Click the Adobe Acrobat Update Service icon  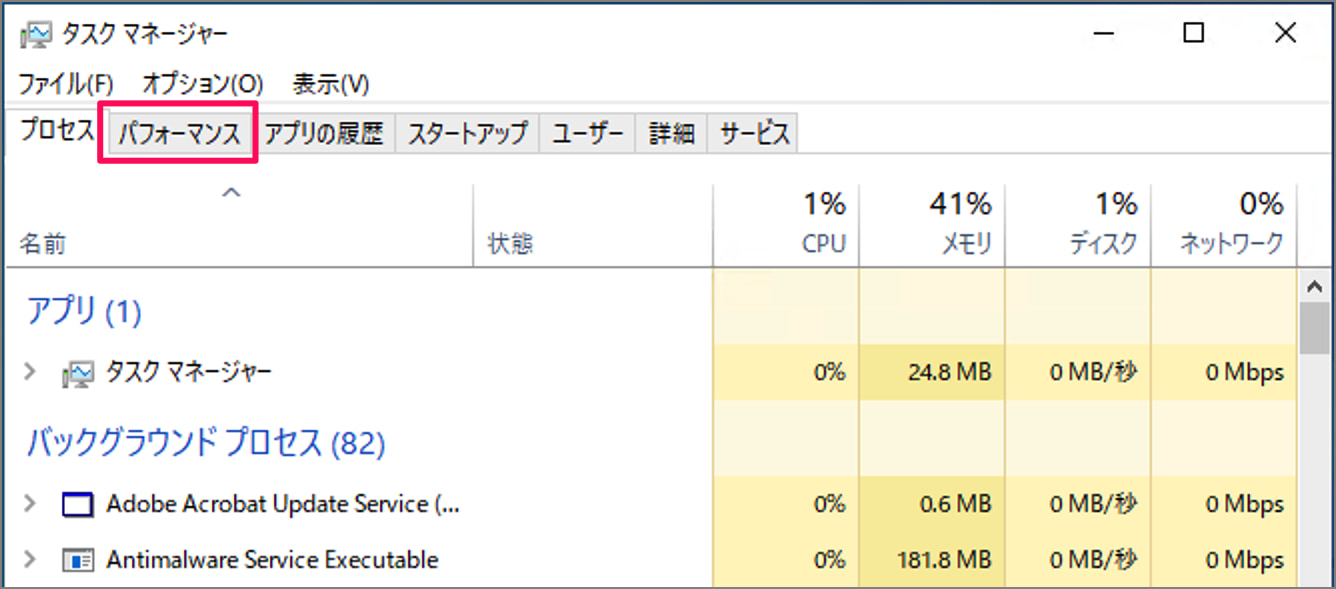tap(76, 504)
